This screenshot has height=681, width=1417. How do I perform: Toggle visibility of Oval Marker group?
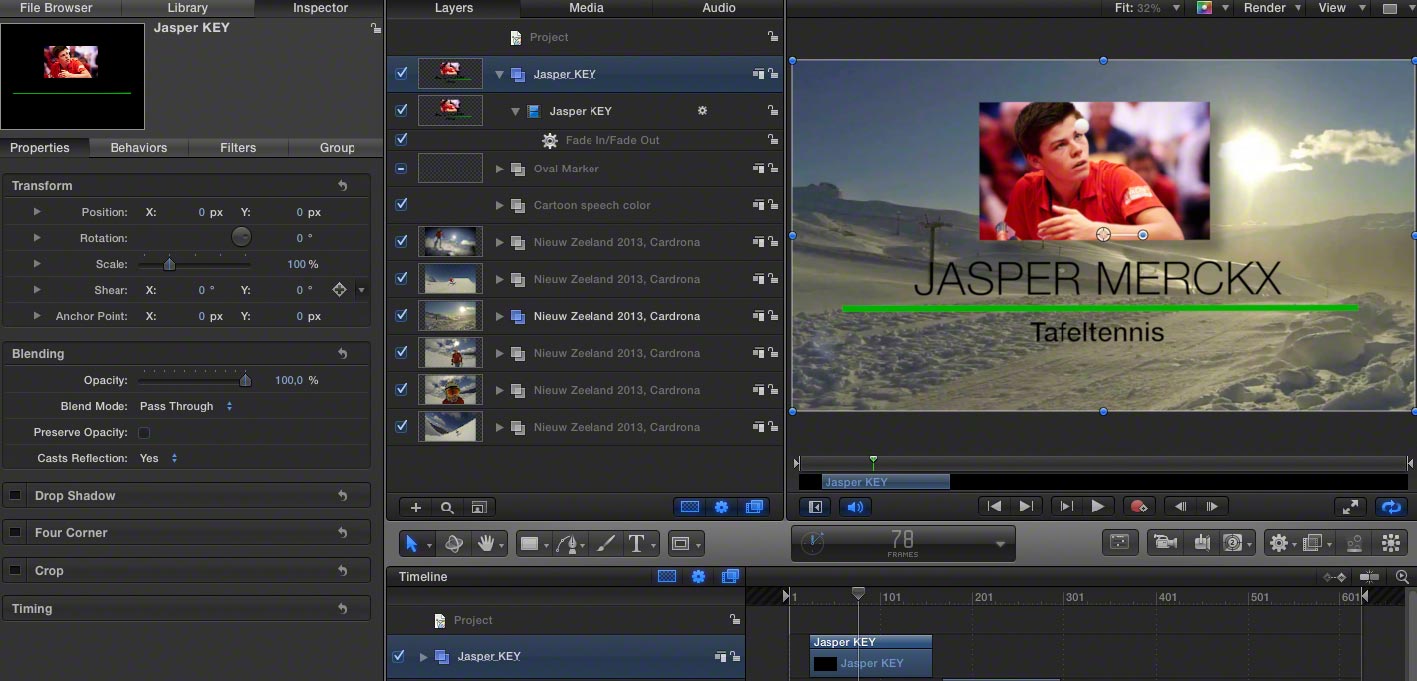(x=402, y=169)
